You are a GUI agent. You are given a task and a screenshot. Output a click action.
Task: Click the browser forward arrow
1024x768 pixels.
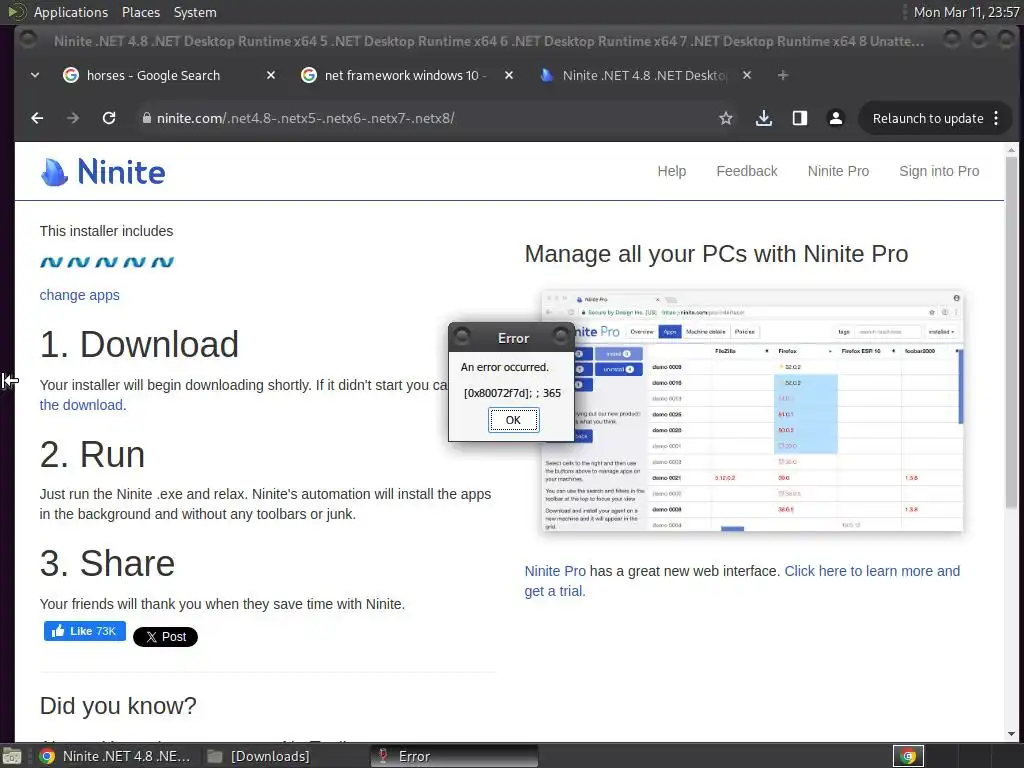(x=72, y=118)
